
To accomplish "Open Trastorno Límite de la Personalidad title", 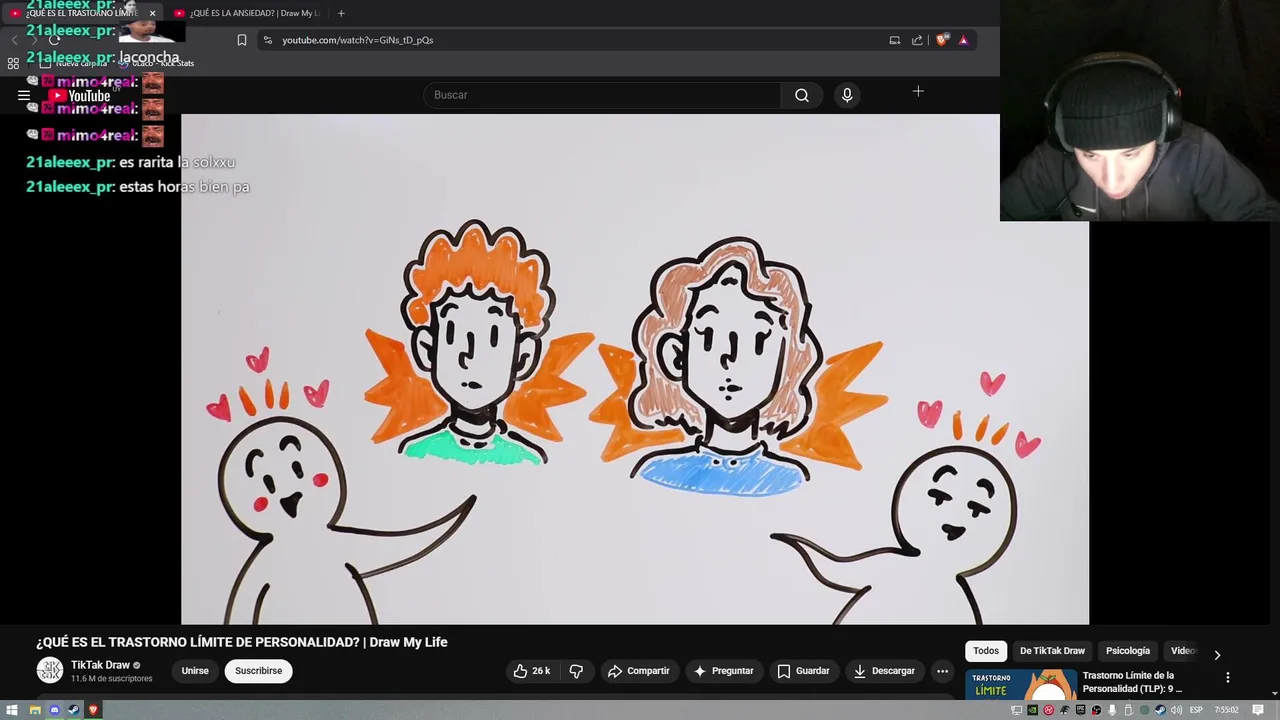I will (1132, 682).
